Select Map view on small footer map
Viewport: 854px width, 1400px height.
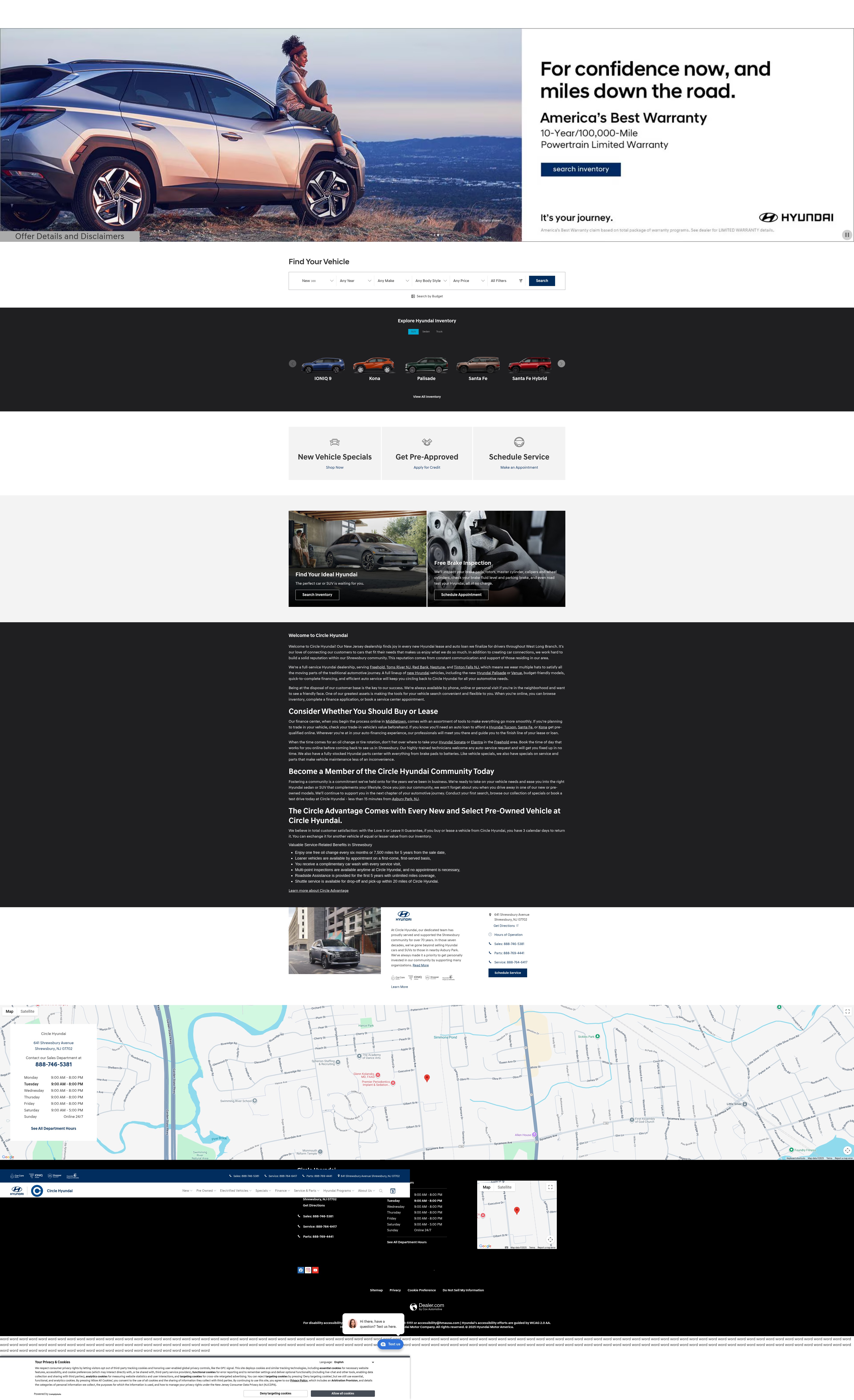click(x=487, y=1187)
